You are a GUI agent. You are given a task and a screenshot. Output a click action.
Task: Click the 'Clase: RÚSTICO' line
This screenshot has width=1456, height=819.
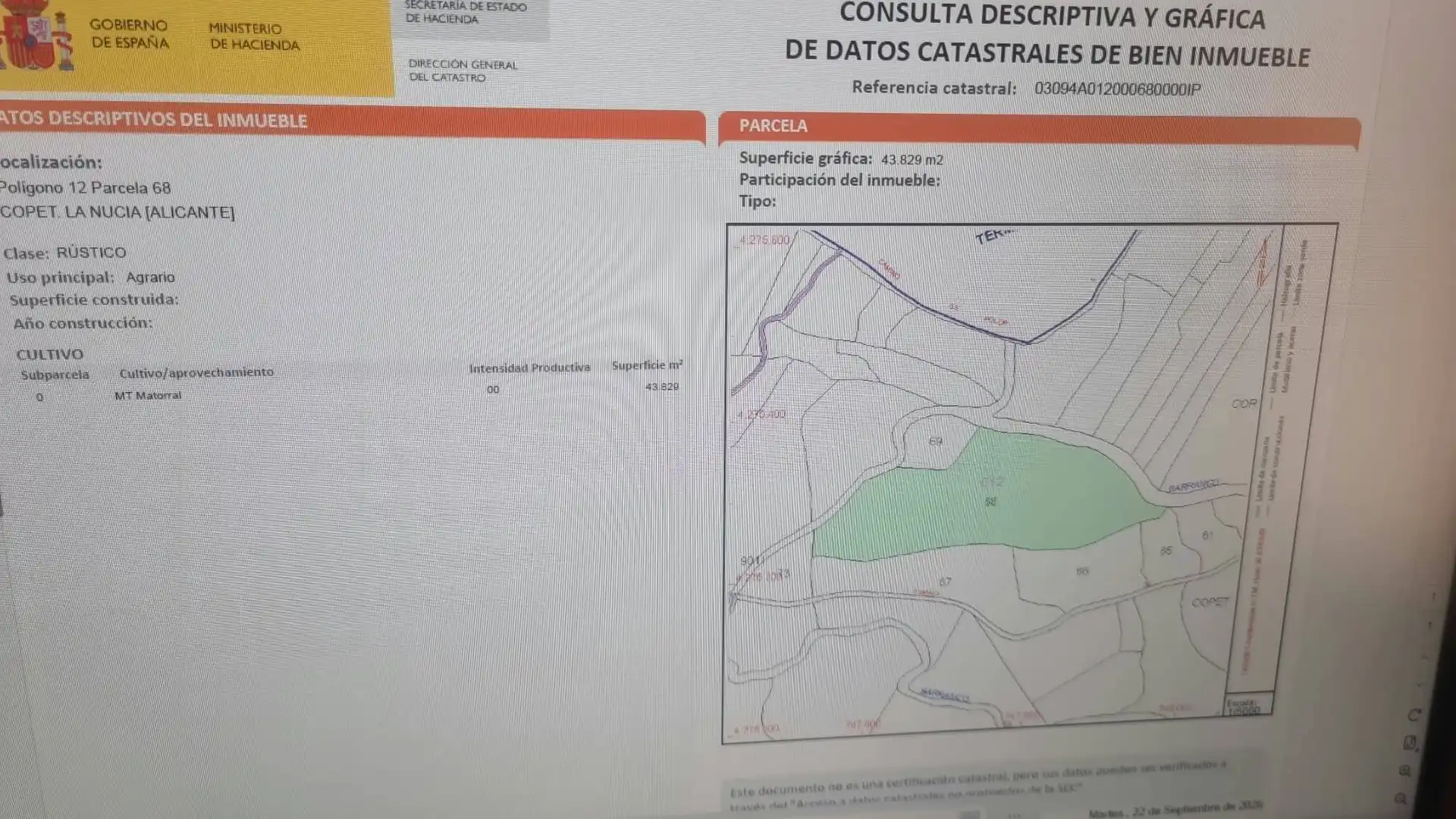[65, 253]
